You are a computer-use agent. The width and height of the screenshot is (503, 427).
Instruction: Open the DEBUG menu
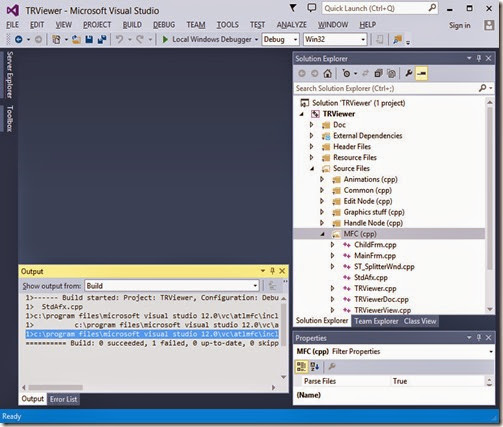point(164,25)
